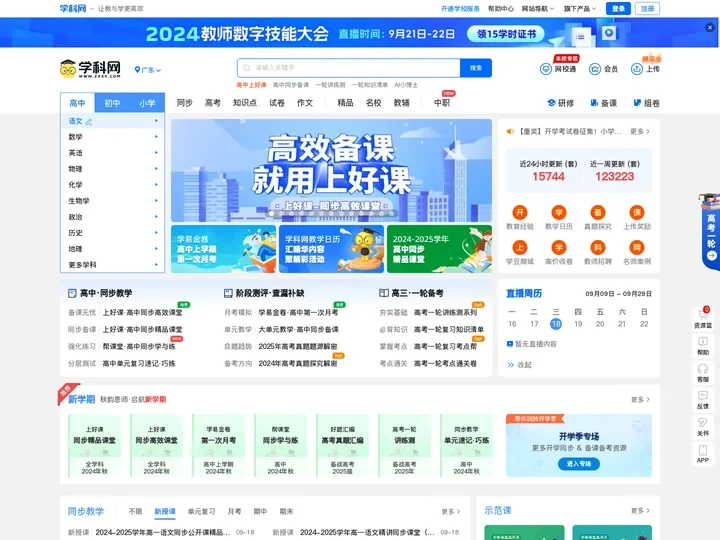Open the 真题探究 icon
The height and width of the screenshot is (540, 720).
pos(598,212)
